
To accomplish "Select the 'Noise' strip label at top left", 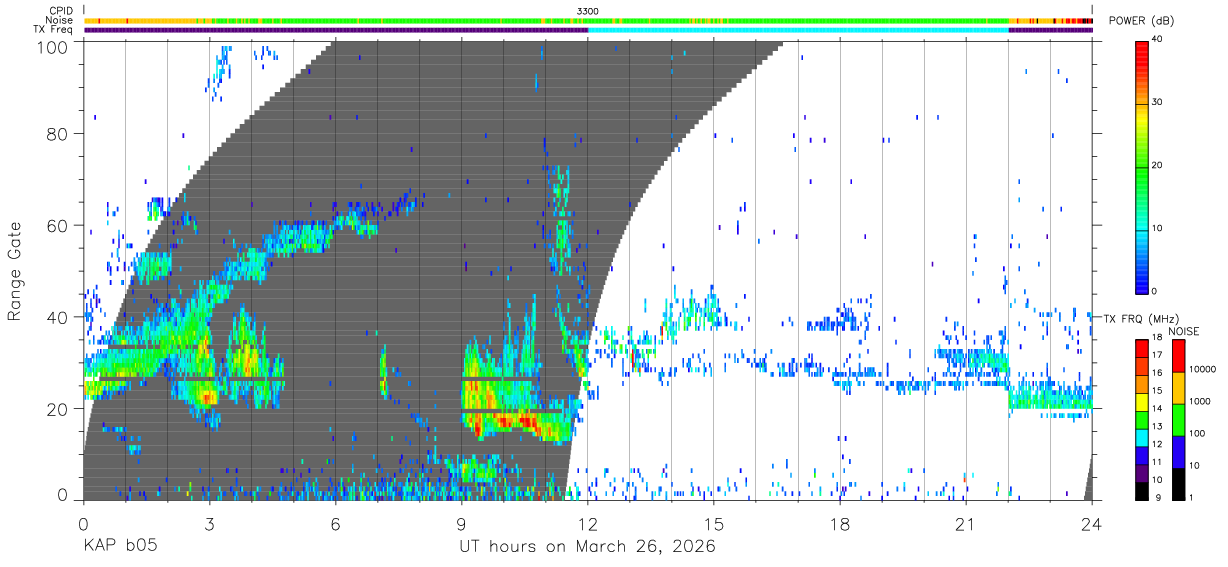I will (60, 20).
